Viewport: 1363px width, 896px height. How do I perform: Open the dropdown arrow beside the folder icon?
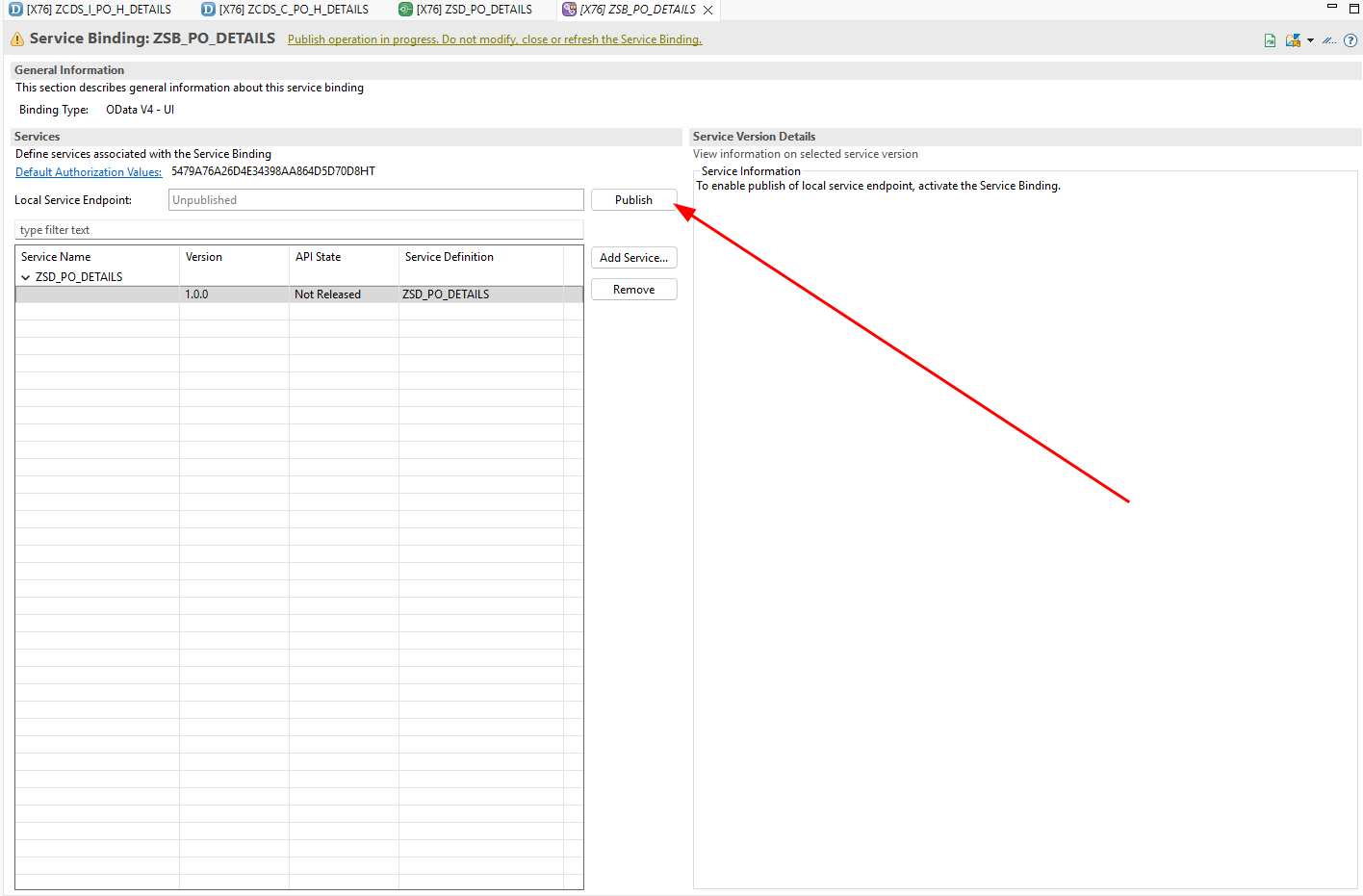(x=1310, y=40)
